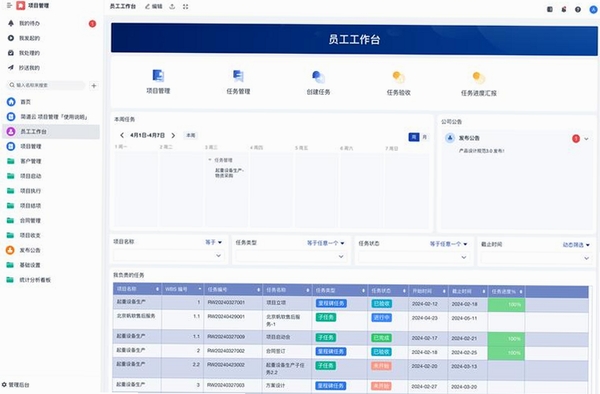The width and height of the screenshot is (600, 394).
Task: Sort by the 任务进度% column header
Action: pyautogui.click(x=507, y=292)
